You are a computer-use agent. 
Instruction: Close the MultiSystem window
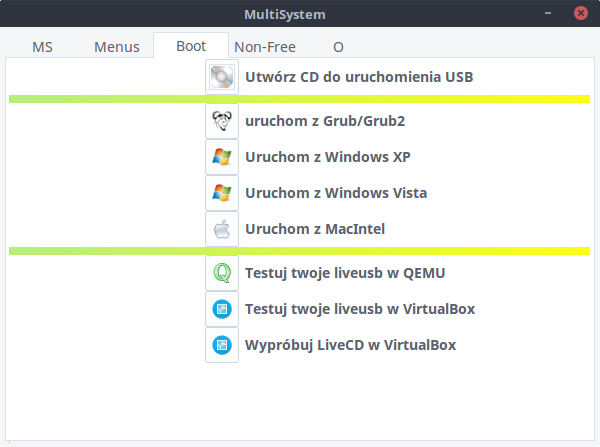(580, 13)
